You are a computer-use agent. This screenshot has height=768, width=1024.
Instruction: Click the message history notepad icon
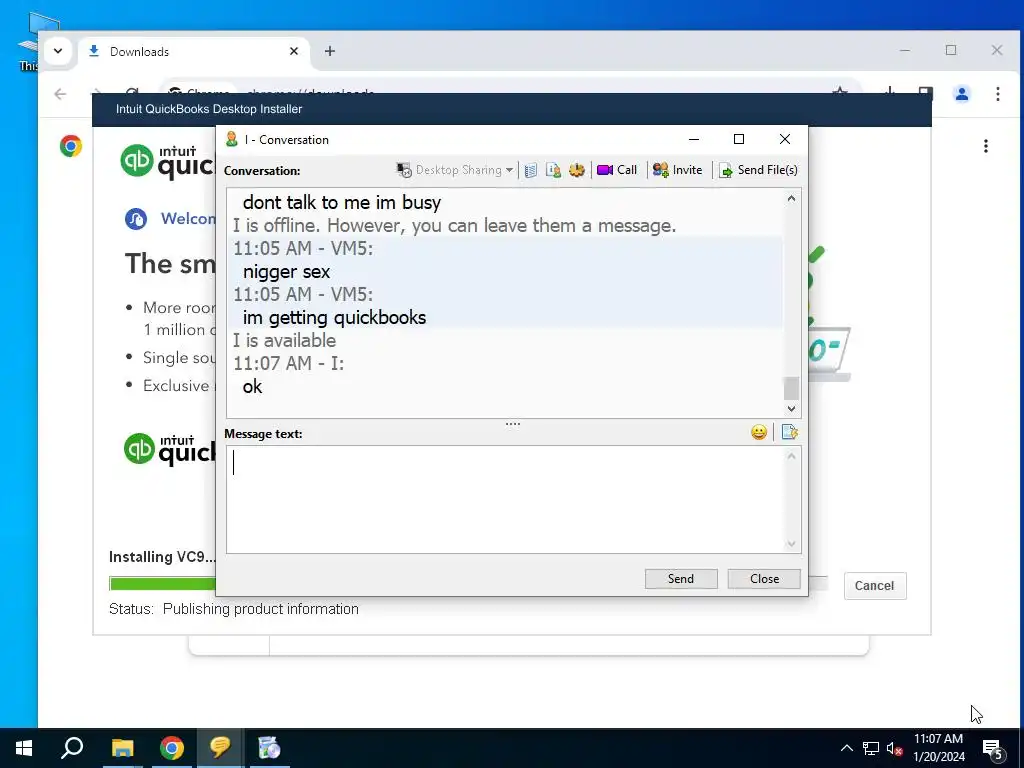(531, 170)
